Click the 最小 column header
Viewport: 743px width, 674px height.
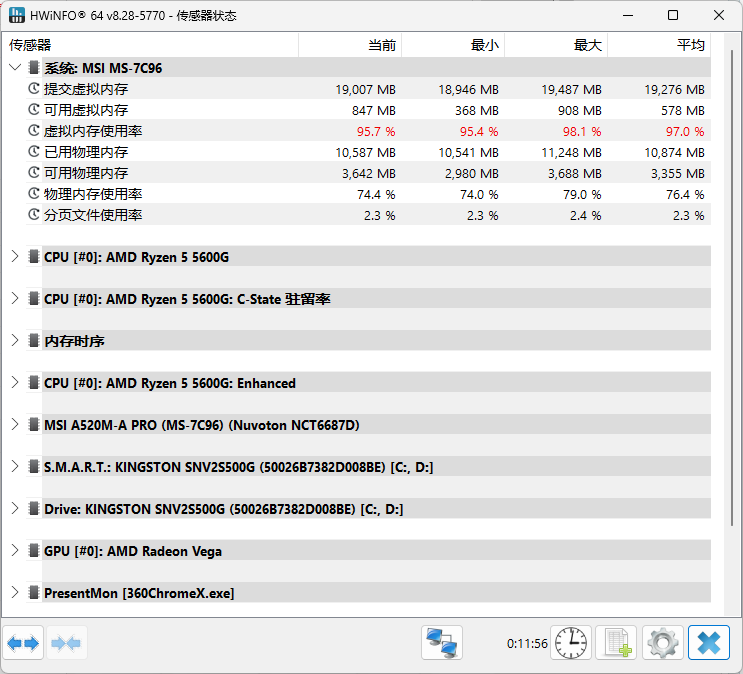point(453,45)
